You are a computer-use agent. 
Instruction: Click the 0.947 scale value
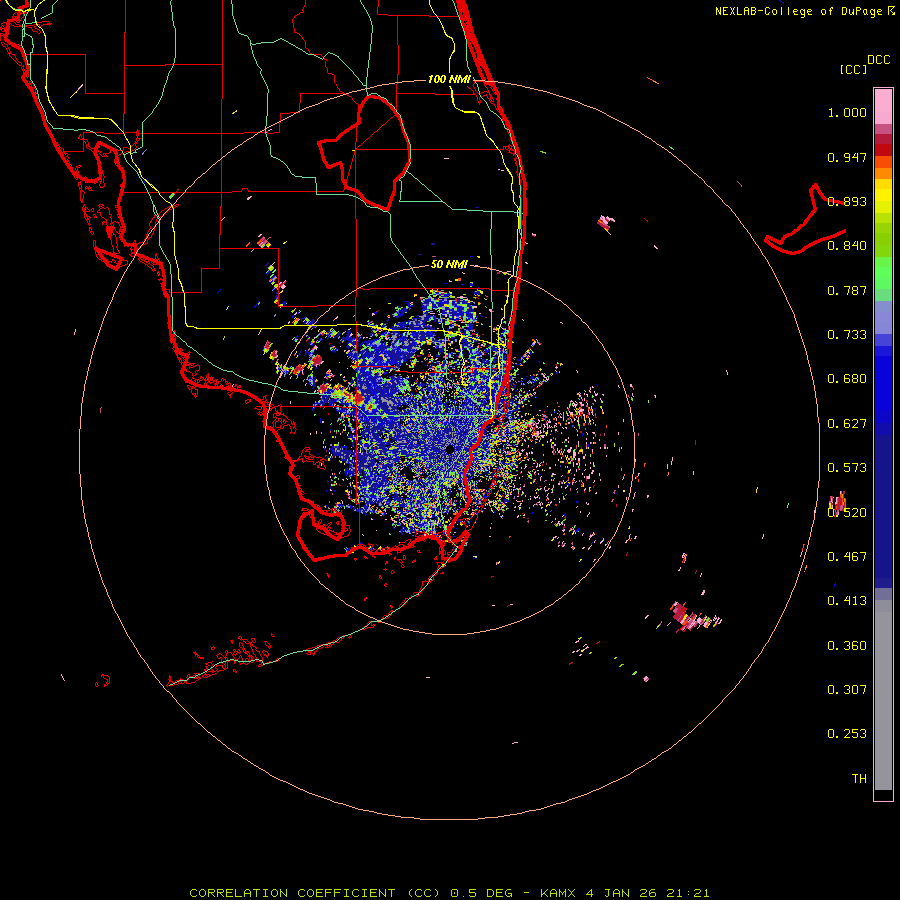847,157
